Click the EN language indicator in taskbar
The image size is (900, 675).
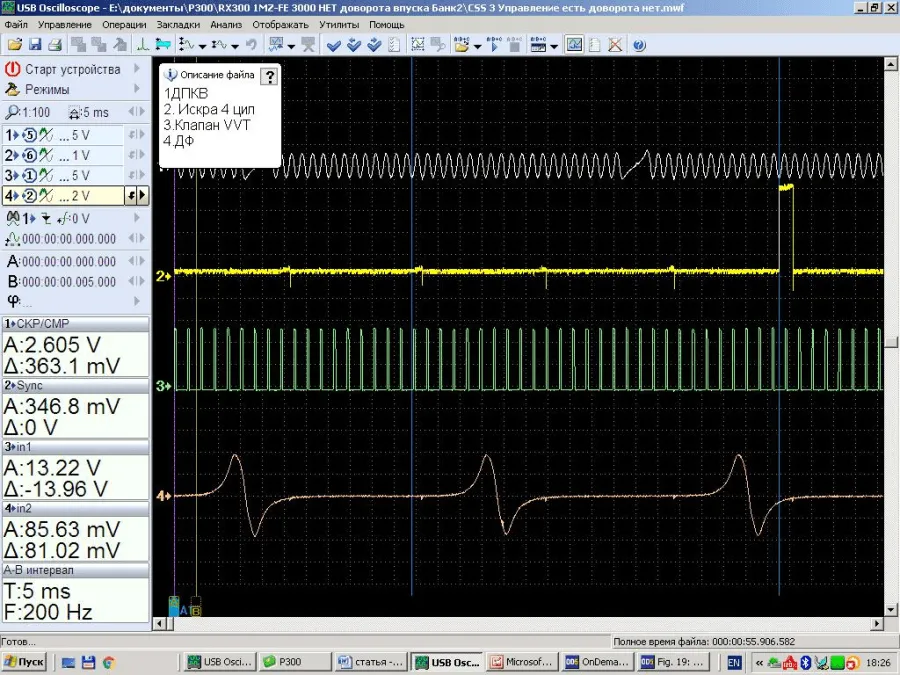click(734, 662)
